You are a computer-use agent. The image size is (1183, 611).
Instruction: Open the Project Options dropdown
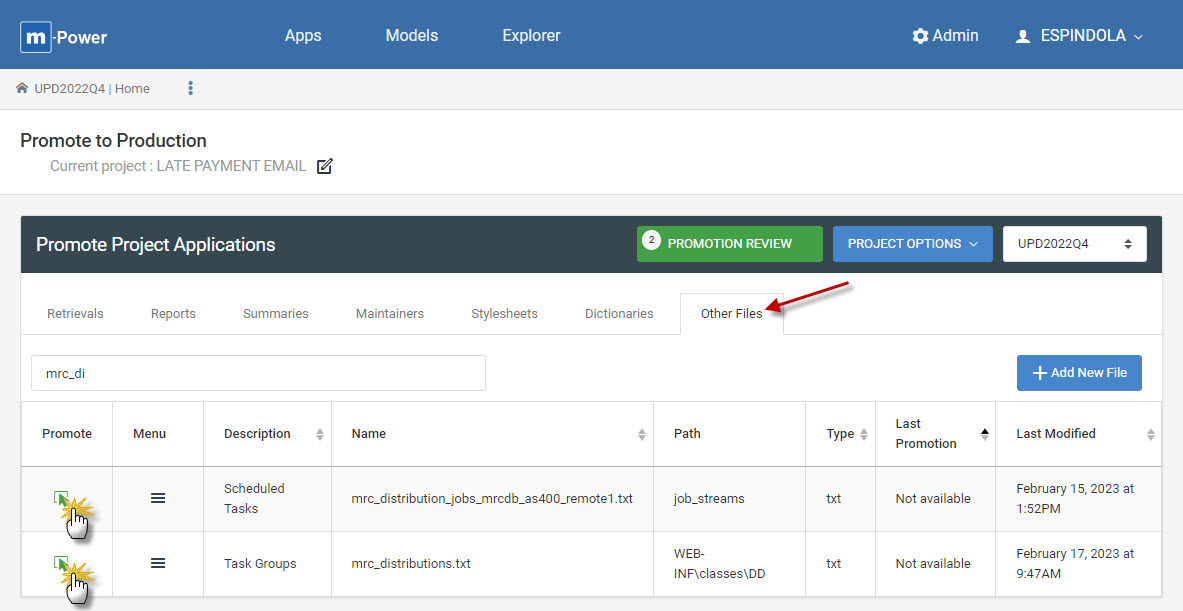coord(912,243)
